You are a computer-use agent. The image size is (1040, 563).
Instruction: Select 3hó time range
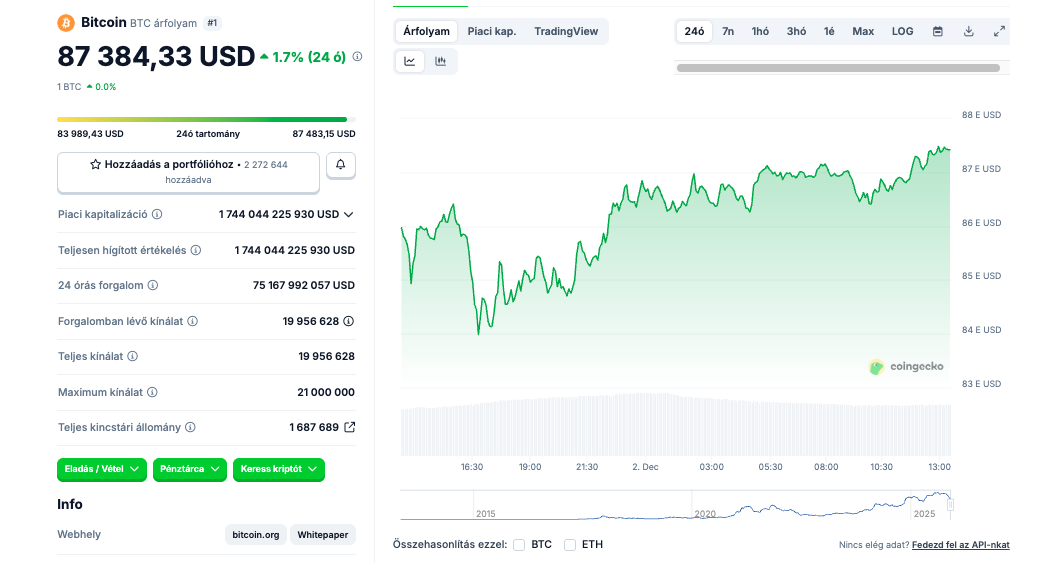click(x=797, y=31)
